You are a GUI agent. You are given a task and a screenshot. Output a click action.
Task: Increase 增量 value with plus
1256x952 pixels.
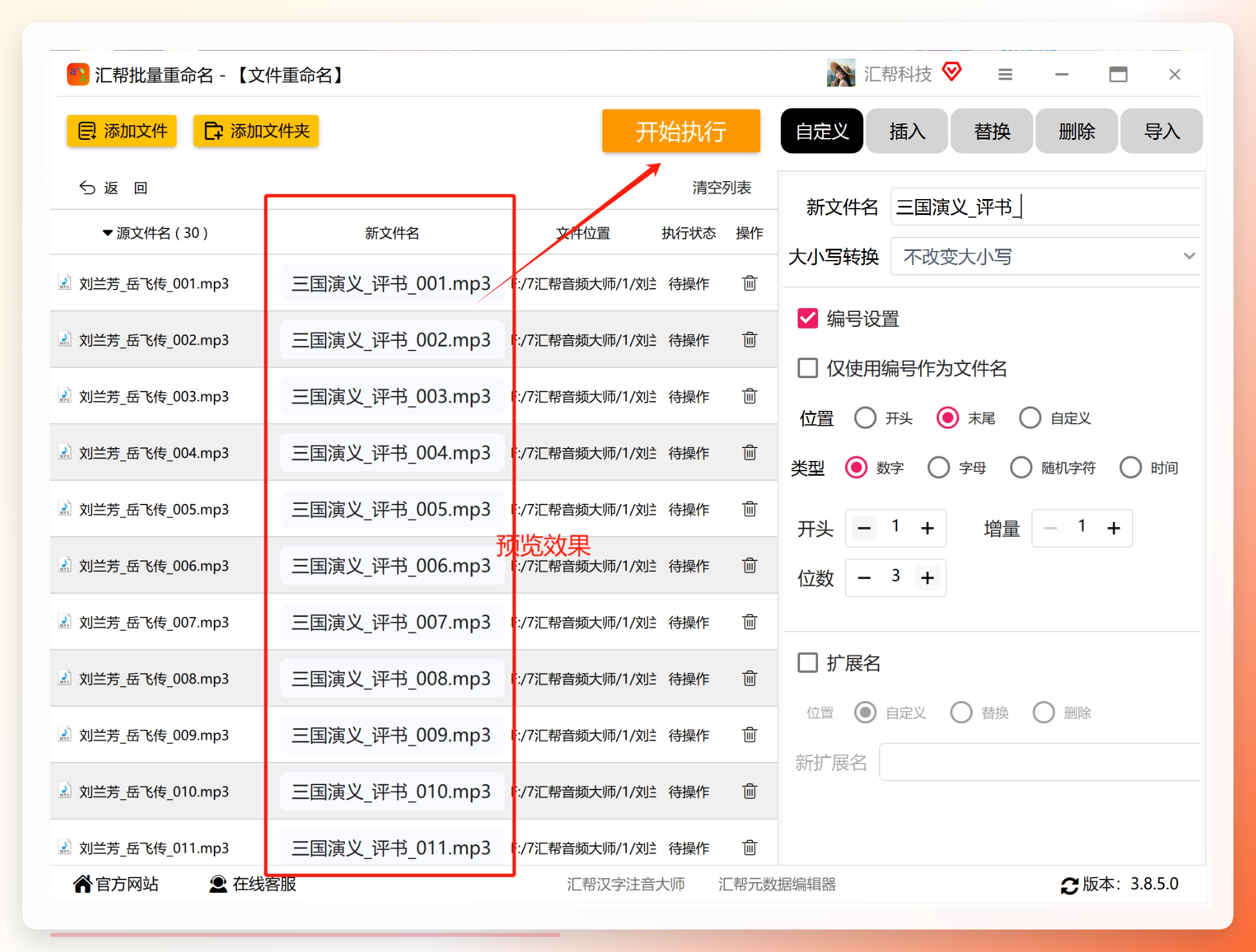(x=1113, y=528)
